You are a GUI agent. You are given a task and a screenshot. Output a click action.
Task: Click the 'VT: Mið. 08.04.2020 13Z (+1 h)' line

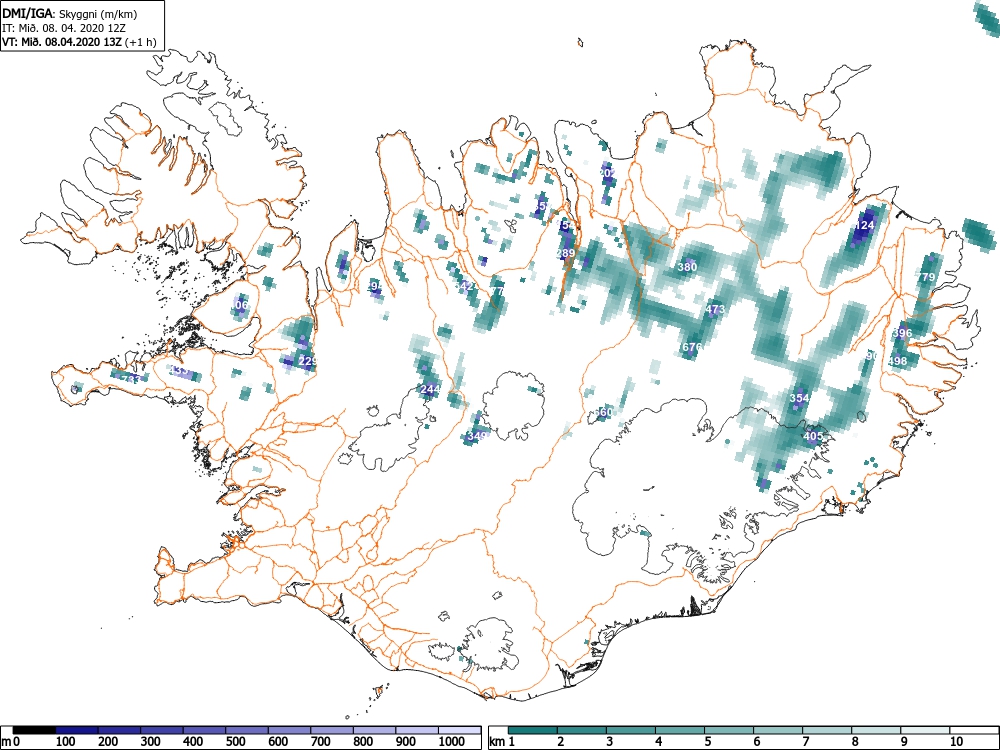[x=79, y=42]
